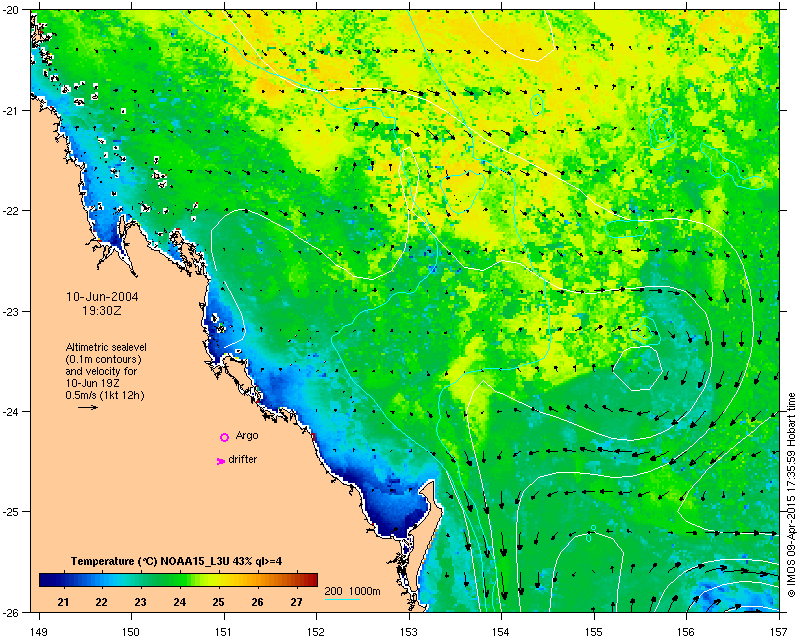This screenshot has height=640, width=800.
Task: Click latitude axis label -21
Action: [10, 111]
